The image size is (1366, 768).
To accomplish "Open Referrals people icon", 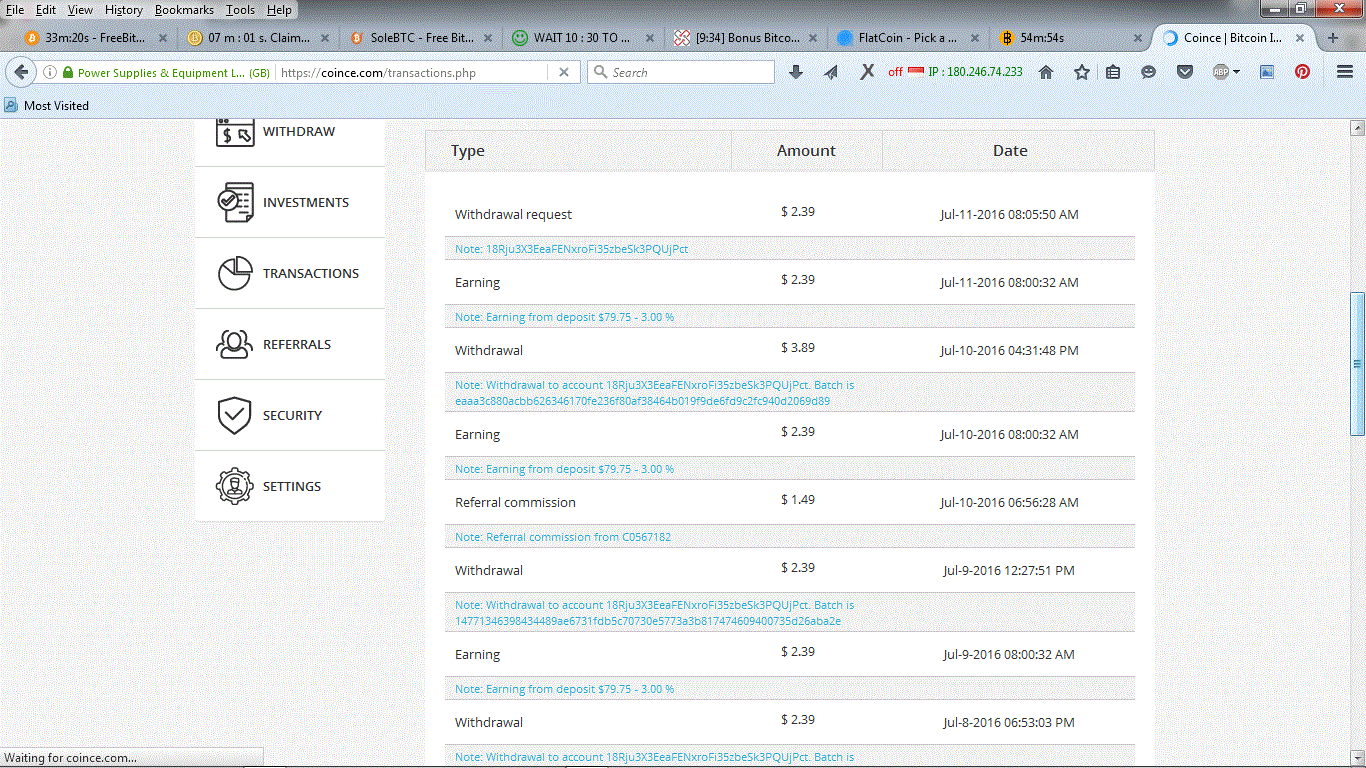I will pyautogui.click(x=235, y=344).
